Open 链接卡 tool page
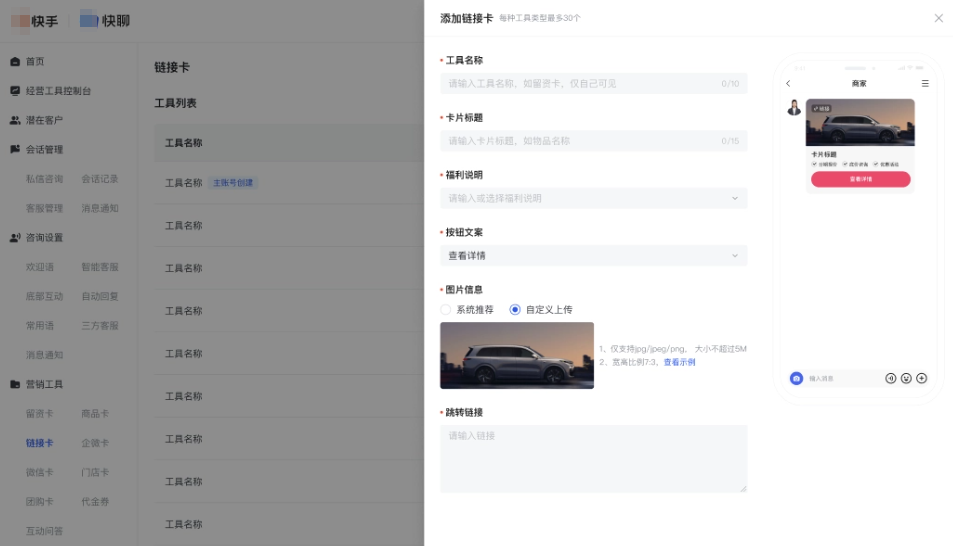Image resolution: width=953 pixels, height=546 pixels. coord(40,443)
